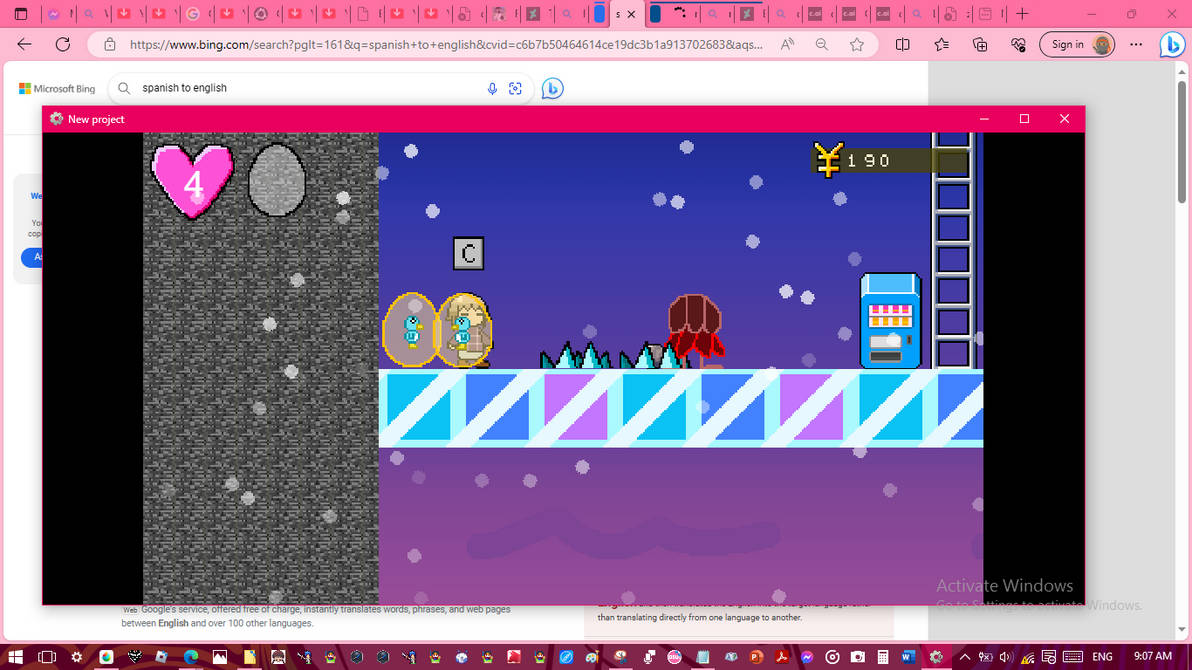Image resolution: width=1192 pixels, height=670 pixels.
Task: Switch the ENG input language
Action: (1102, 656)
